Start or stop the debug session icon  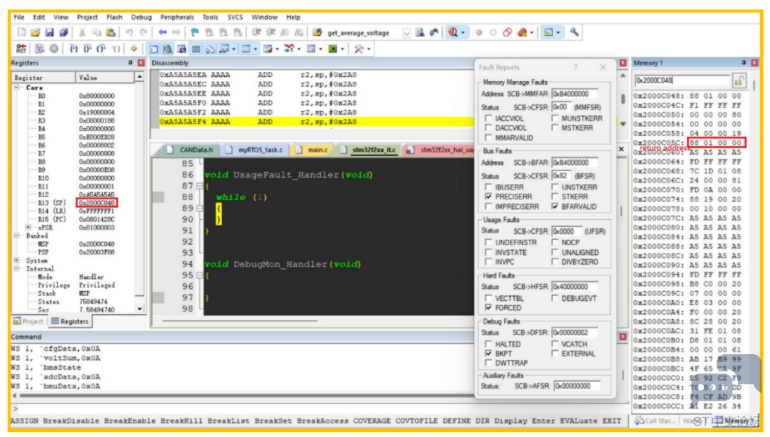click(453, 32)
